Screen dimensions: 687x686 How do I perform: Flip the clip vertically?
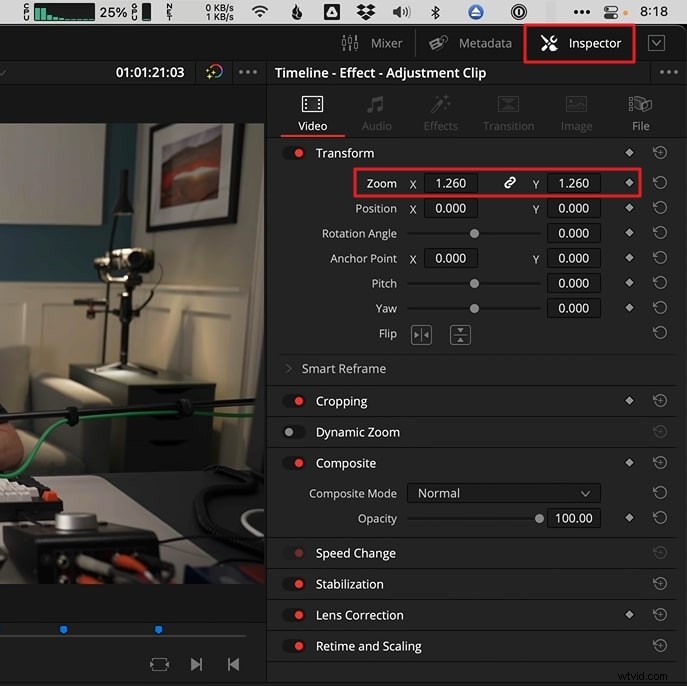pos(460,335)
